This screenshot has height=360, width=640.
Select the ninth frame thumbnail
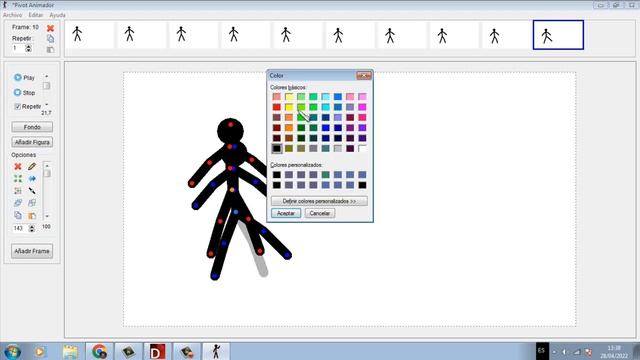(x=506, y=35)
